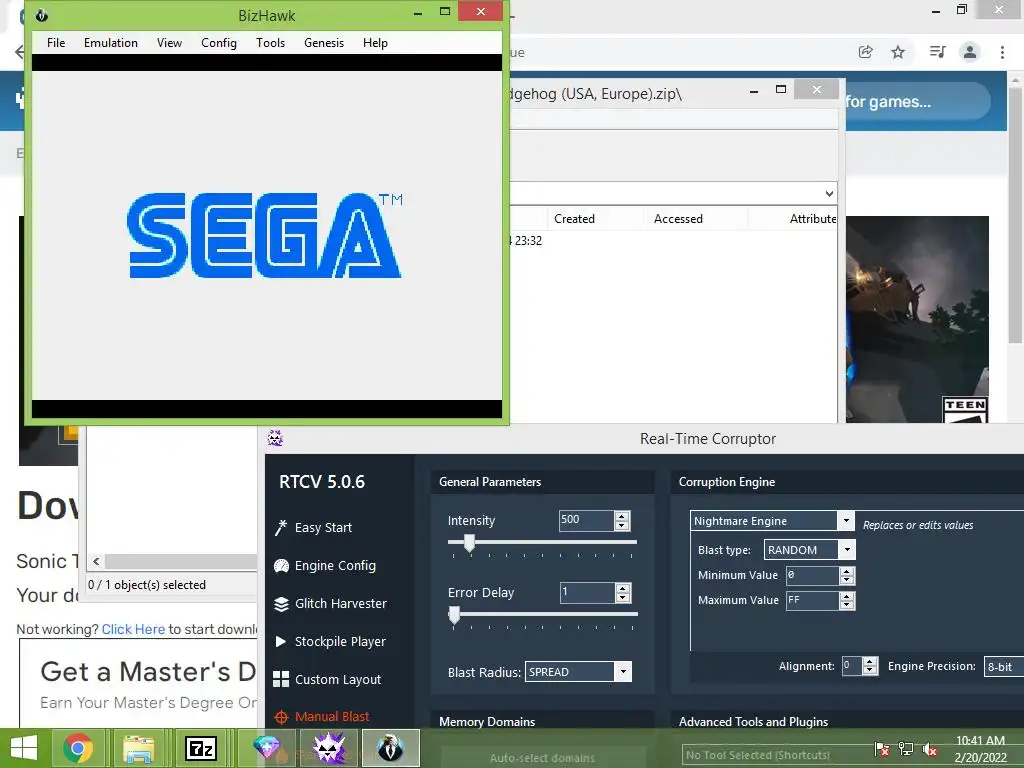Viewport: 1024px width, 768px height.
Task: Click the Error Delay value field
Action: point(587,592)
